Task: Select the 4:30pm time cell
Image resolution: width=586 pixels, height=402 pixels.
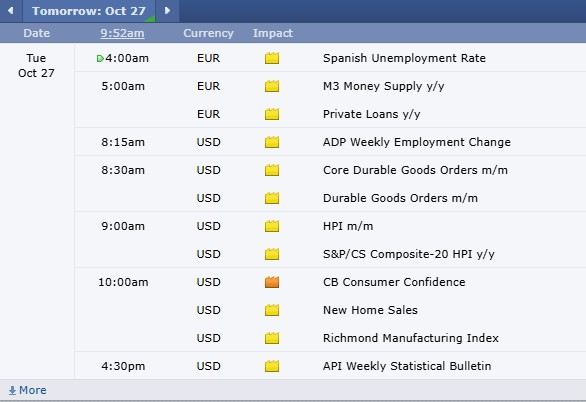Action: [123, 367]
